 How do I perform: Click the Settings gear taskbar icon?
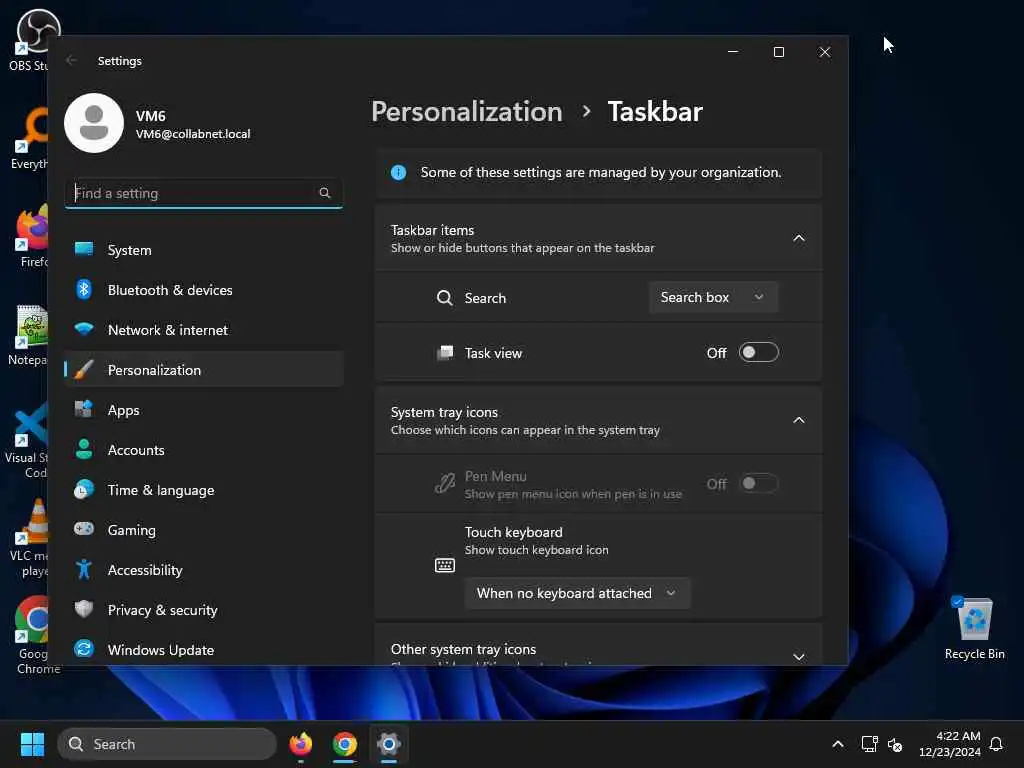tap(389, 744)
